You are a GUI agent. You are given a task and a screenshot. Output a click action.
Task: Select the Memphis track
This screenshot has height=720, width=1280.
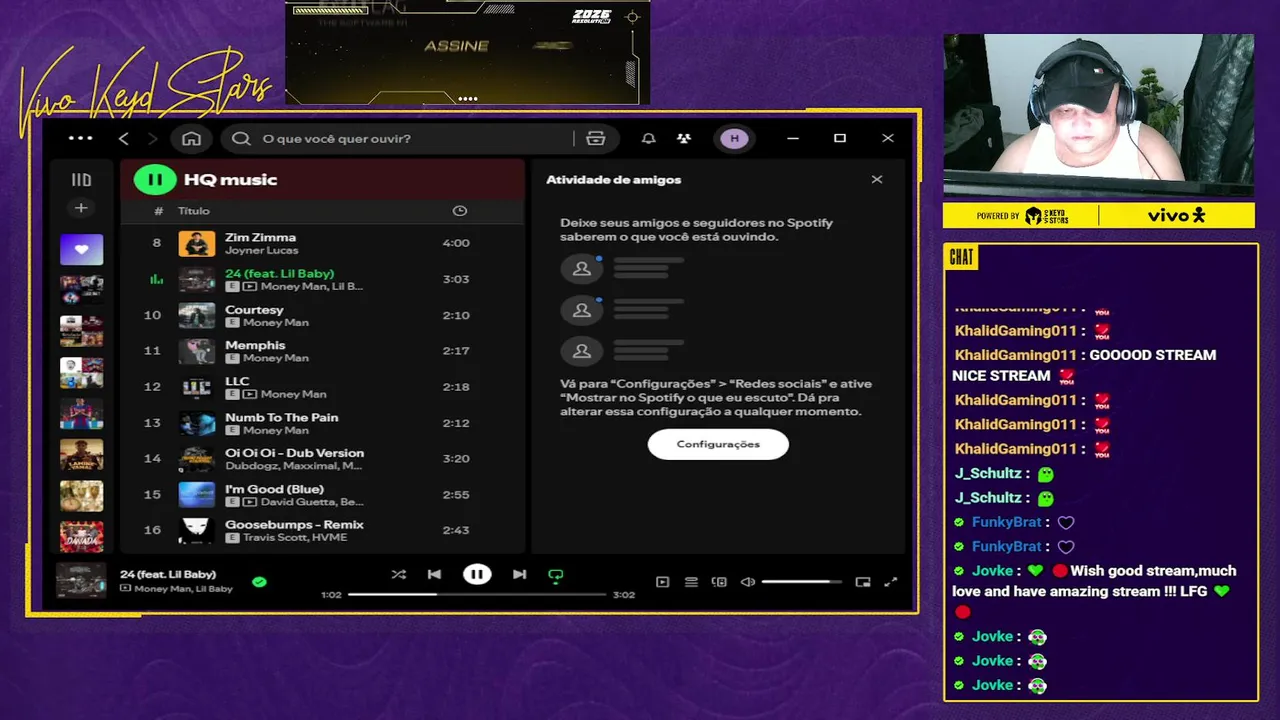(x=322, y=351)
